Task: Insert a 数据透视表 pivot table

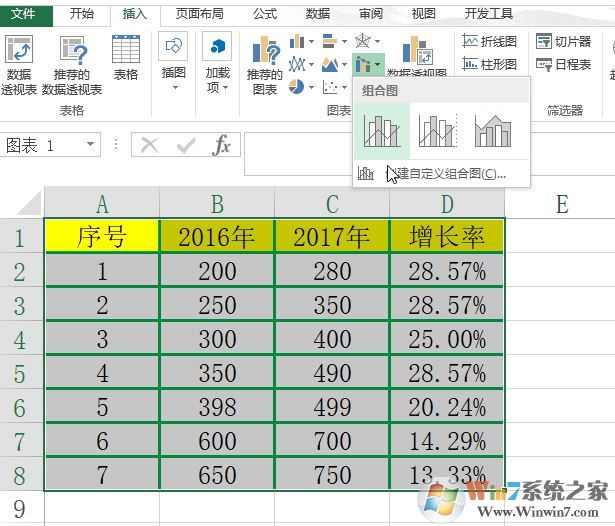Action: click(x=19, y=65)
